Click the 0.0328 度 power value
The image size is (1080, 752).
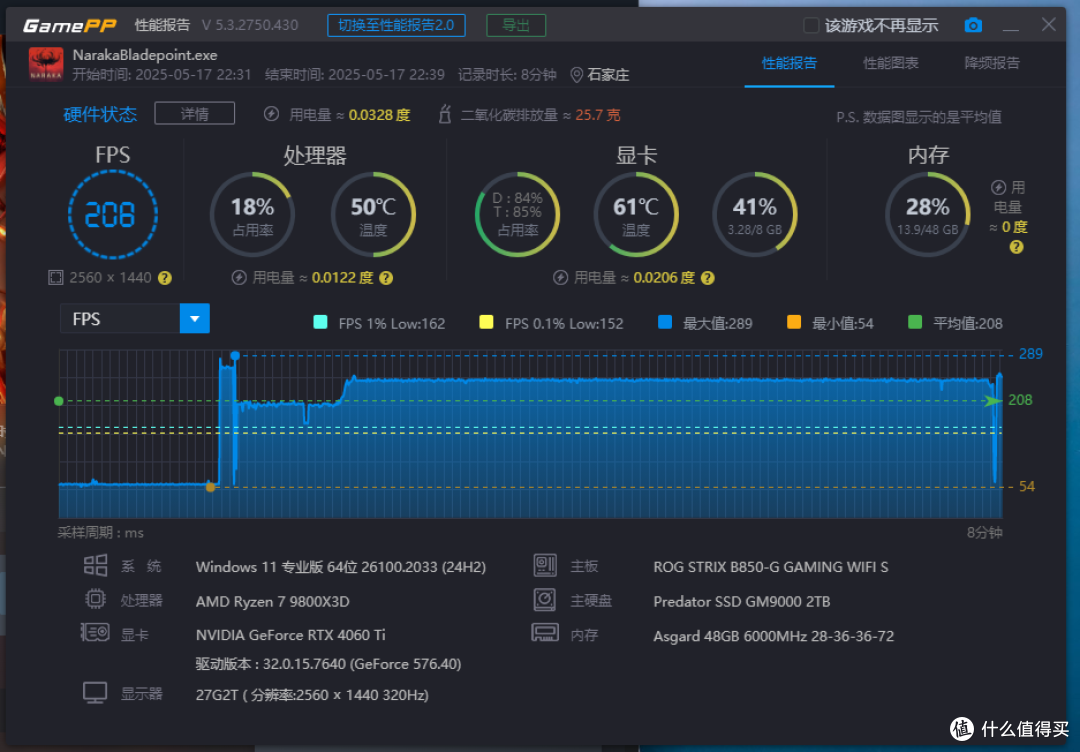[x=380, y=115]
